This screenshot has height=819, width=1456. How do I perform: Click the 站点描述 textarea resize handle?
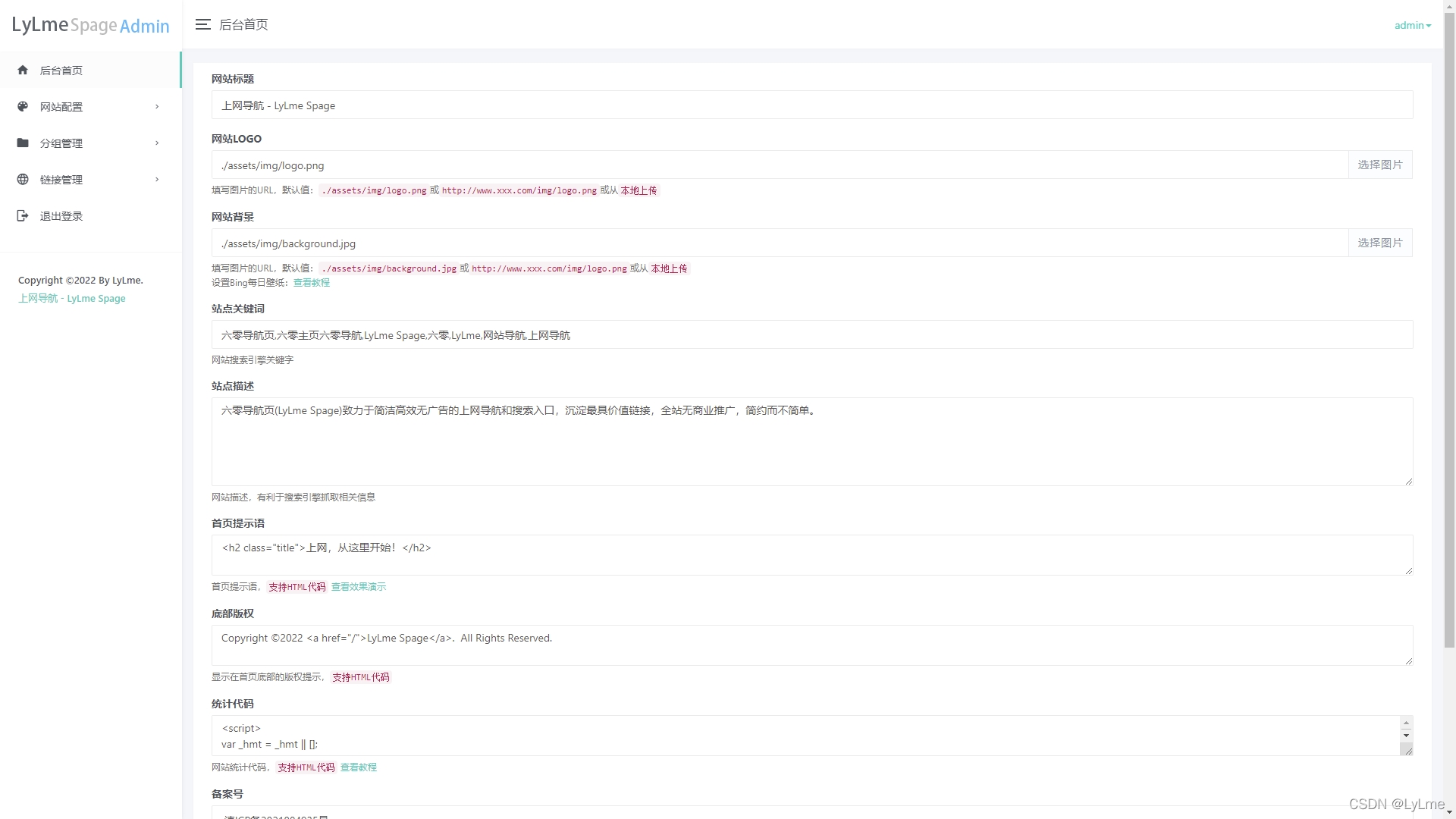(x=1408, y=481)
